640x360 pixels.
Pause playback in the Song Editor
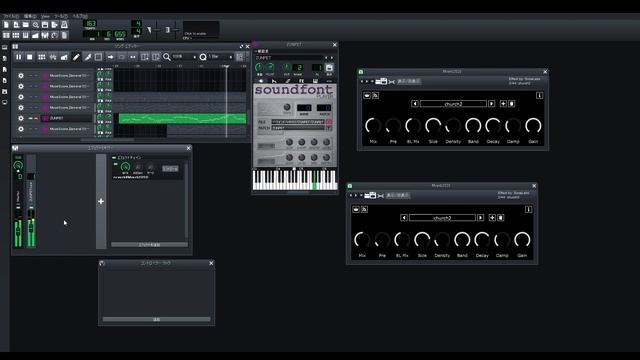tap(18, 57)
